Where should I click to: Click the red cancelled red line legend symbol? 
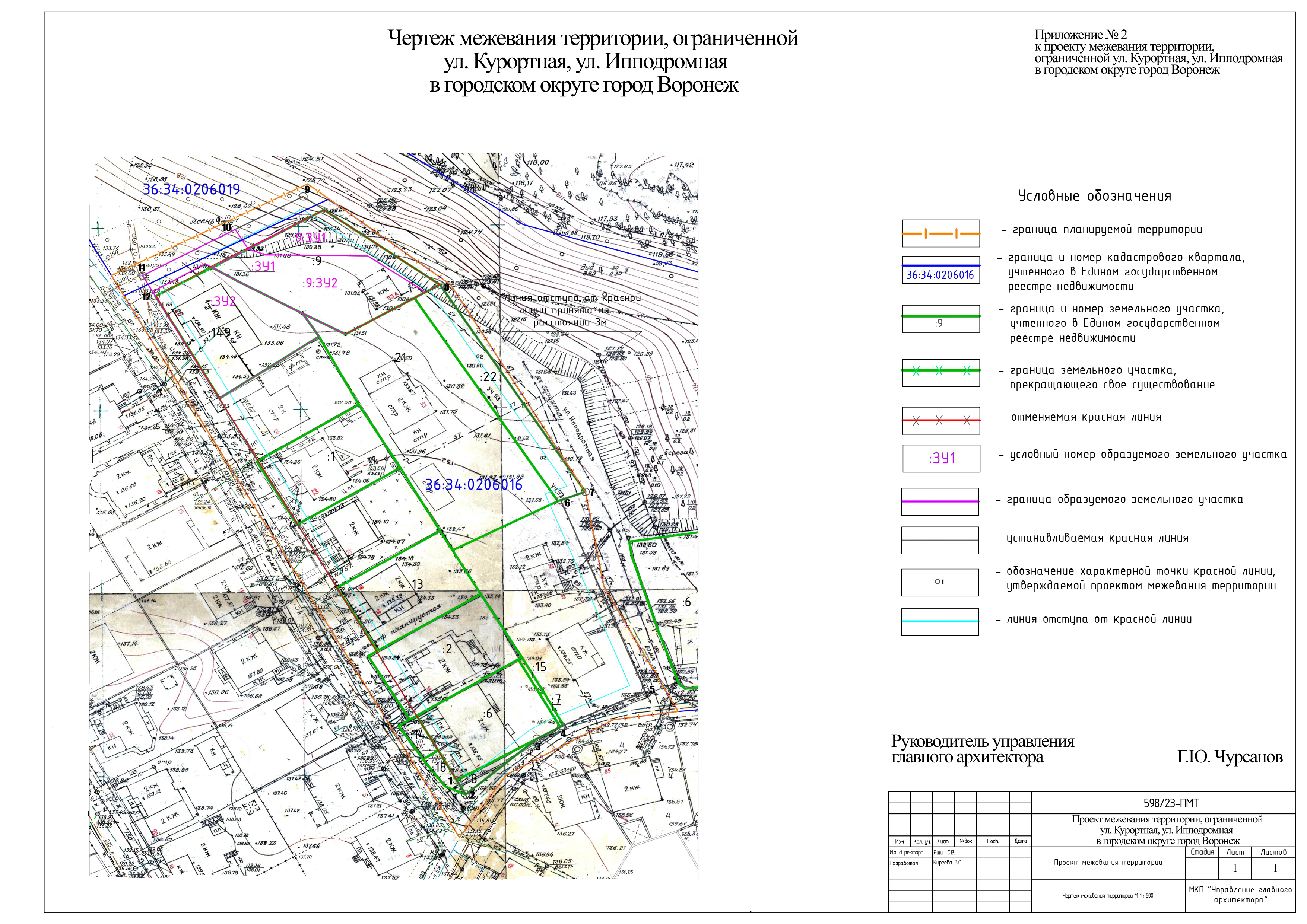coord(940,420)
